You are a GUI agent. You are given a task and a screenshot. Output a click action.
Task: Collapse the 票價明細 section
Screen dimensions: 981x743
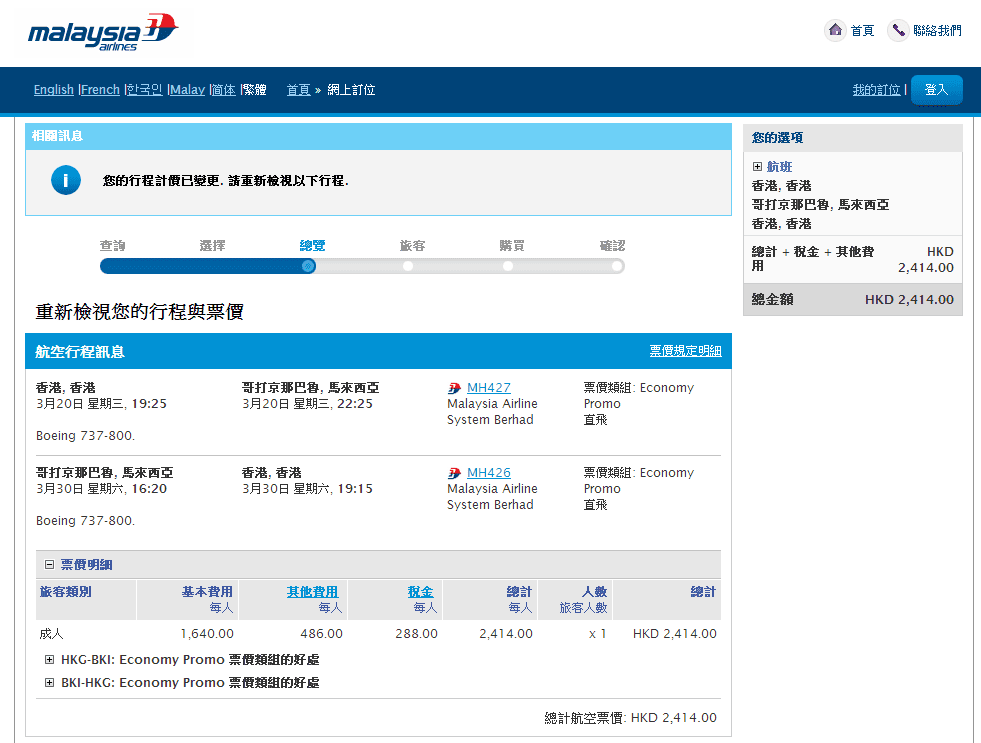[49, 565]
